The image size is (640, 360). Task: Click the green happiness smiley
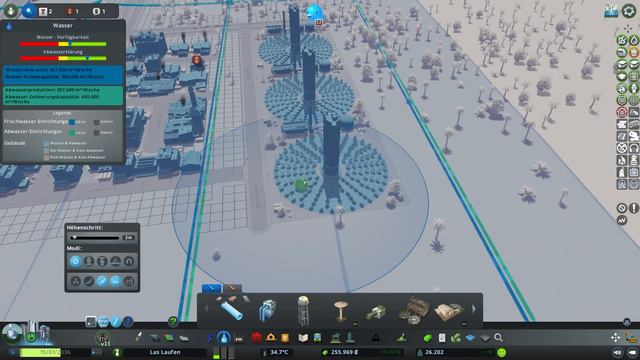(x=502, y=352)
